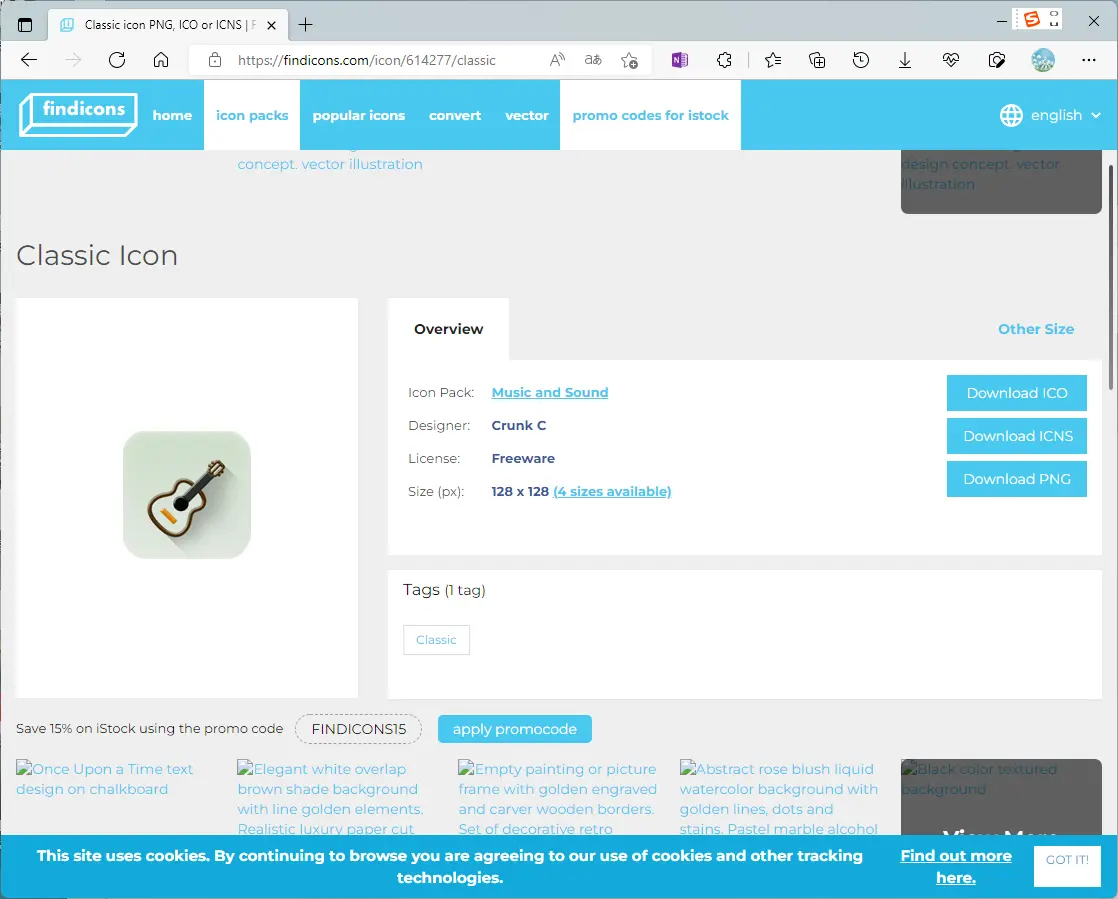1118x899 pixels.
Task: Expand the english language dropdown
Action: tap(1056, 115)
